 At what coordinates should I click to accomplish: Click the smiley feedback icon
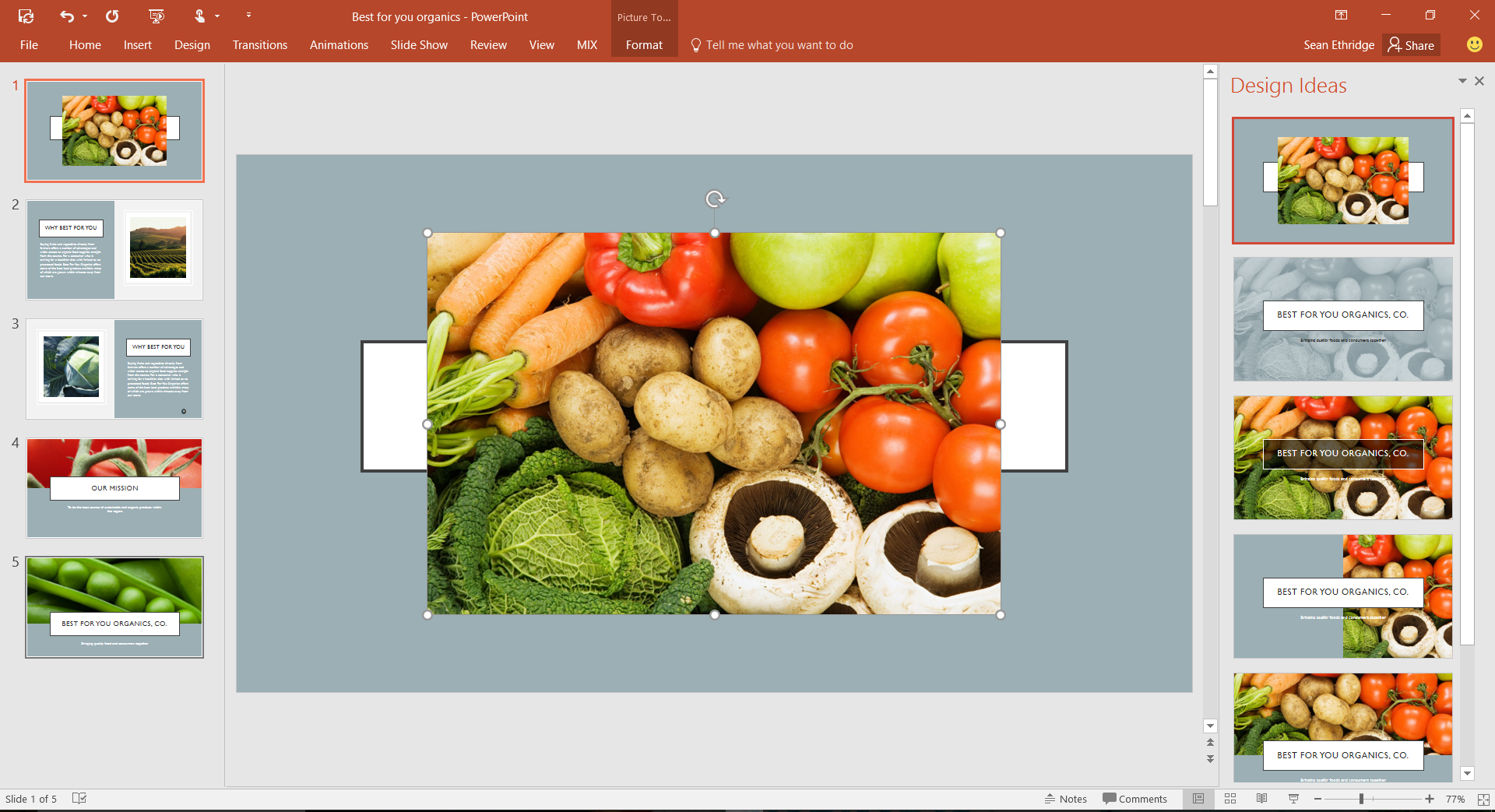click(1474, 44)
